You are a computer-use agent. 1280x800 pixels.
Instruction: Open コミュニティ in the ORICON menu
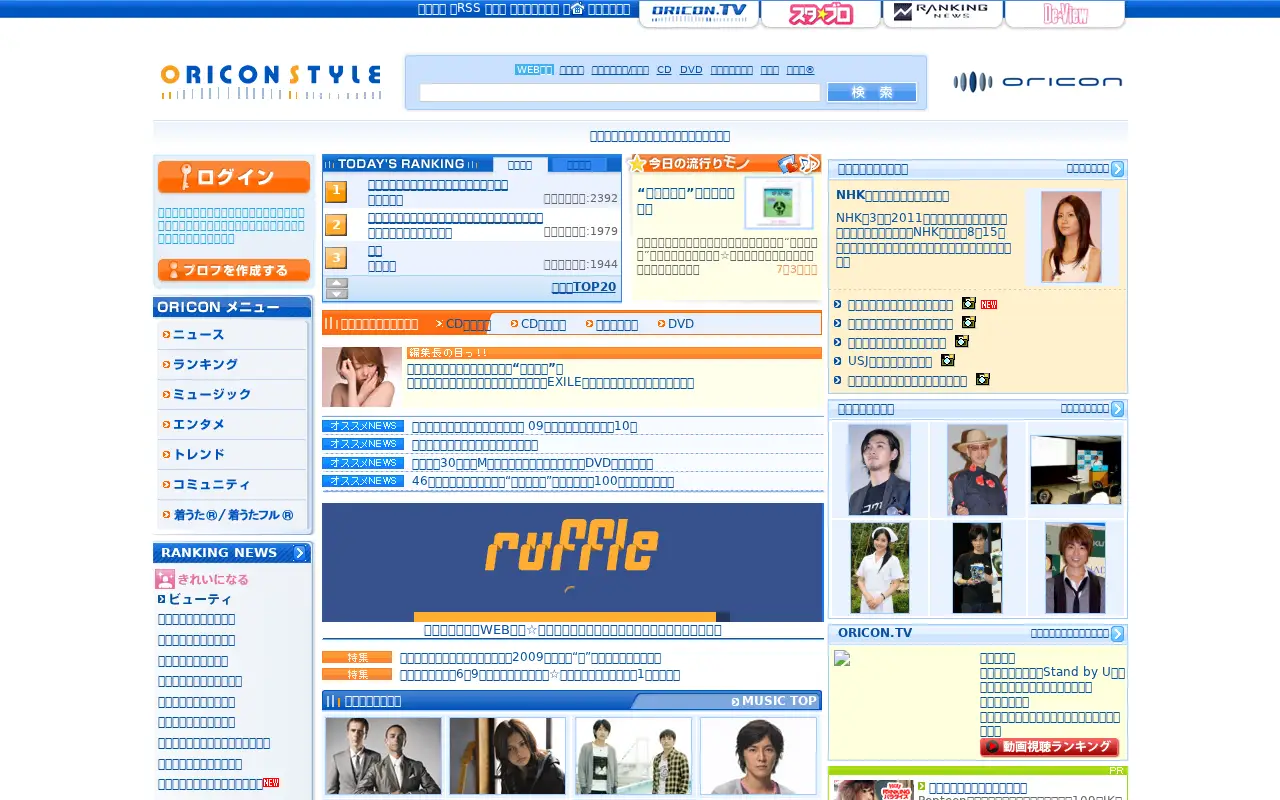232,485
